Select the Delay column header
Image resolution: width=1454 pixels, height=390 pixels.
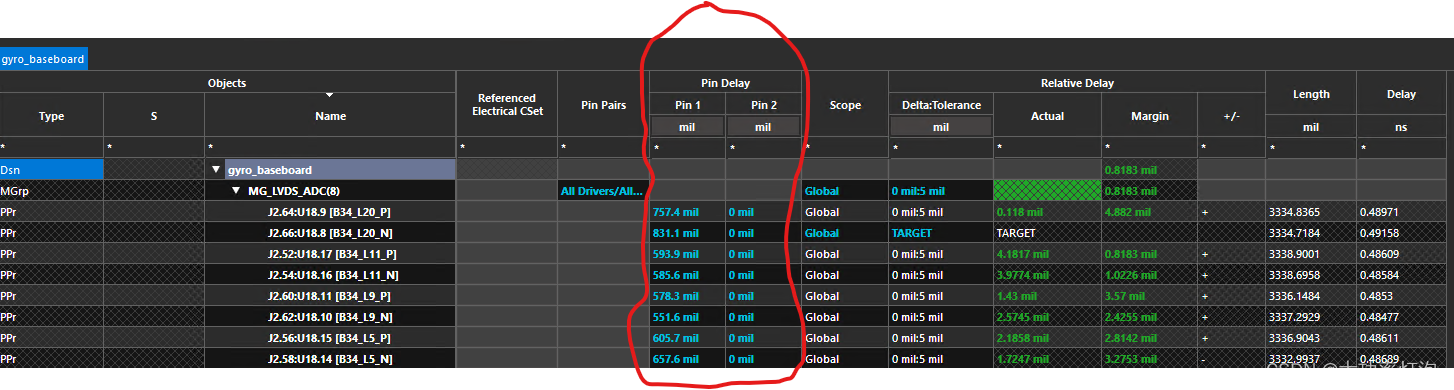click(1402, 94)
